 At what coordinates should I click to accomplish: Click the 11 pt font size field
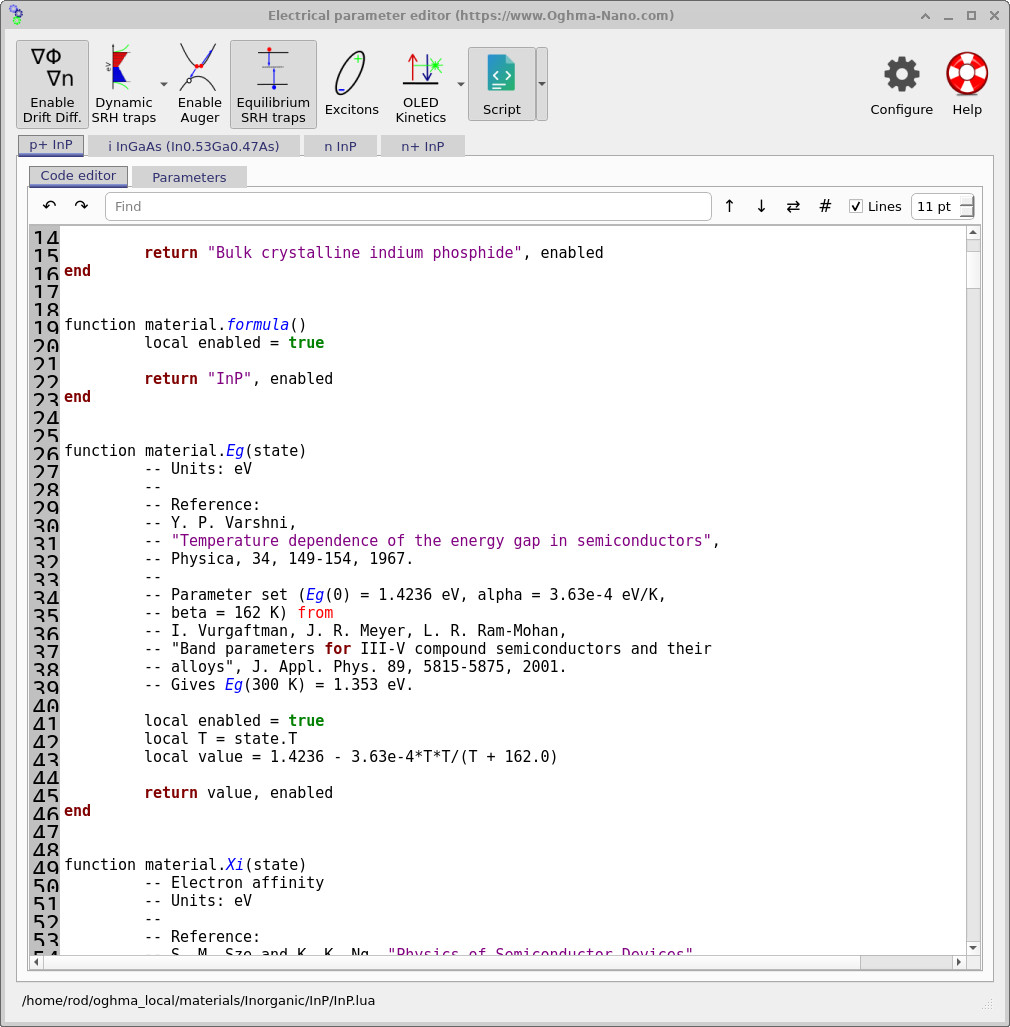coord(935,206)
